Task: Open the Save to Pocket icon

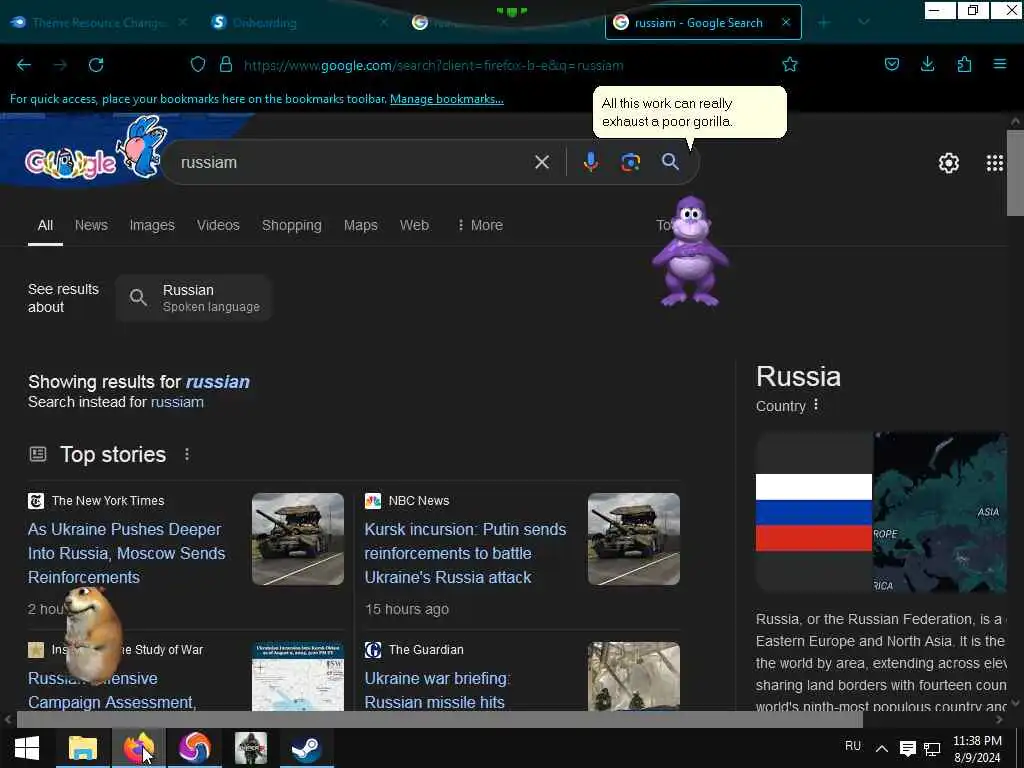Action: (x=892, y=64)
